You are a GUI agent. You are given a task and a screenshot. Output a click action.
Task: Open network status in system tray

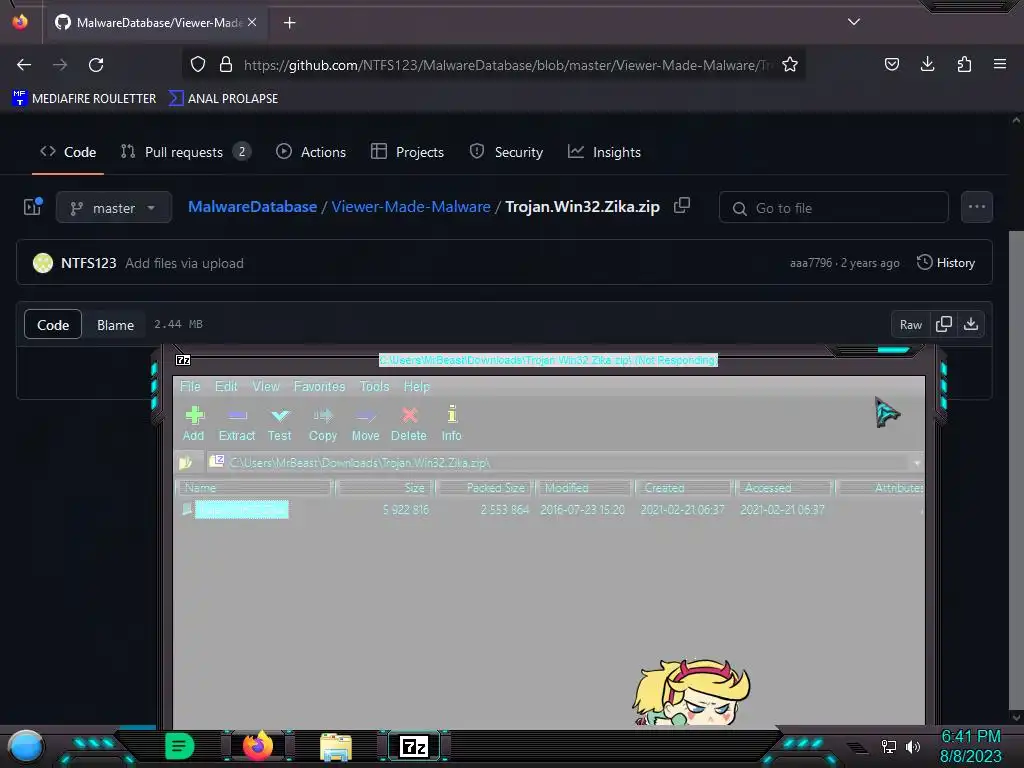click(x=888, y=746)
